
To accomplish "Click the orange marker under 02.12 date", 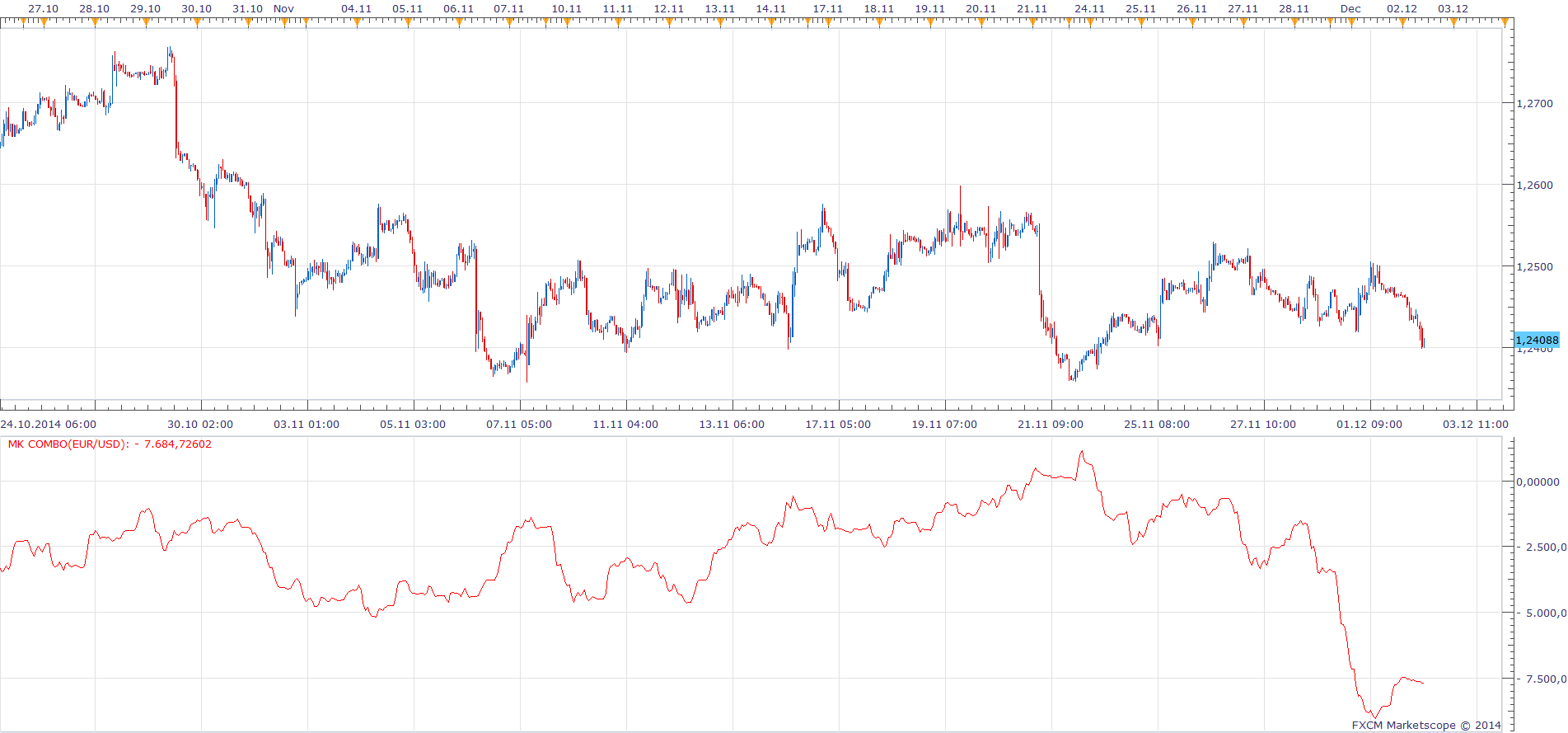I will (1402, 22).
